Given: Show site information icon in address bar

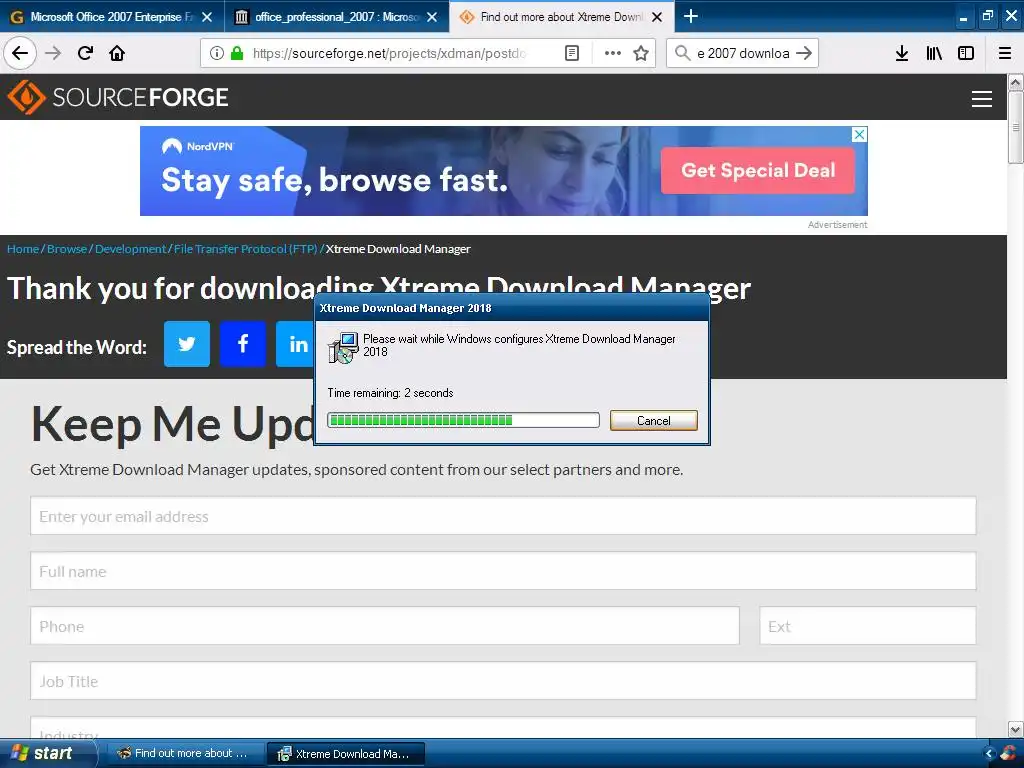Looking at the screenshot, I should pyautogui.click(x=217, y=53).
